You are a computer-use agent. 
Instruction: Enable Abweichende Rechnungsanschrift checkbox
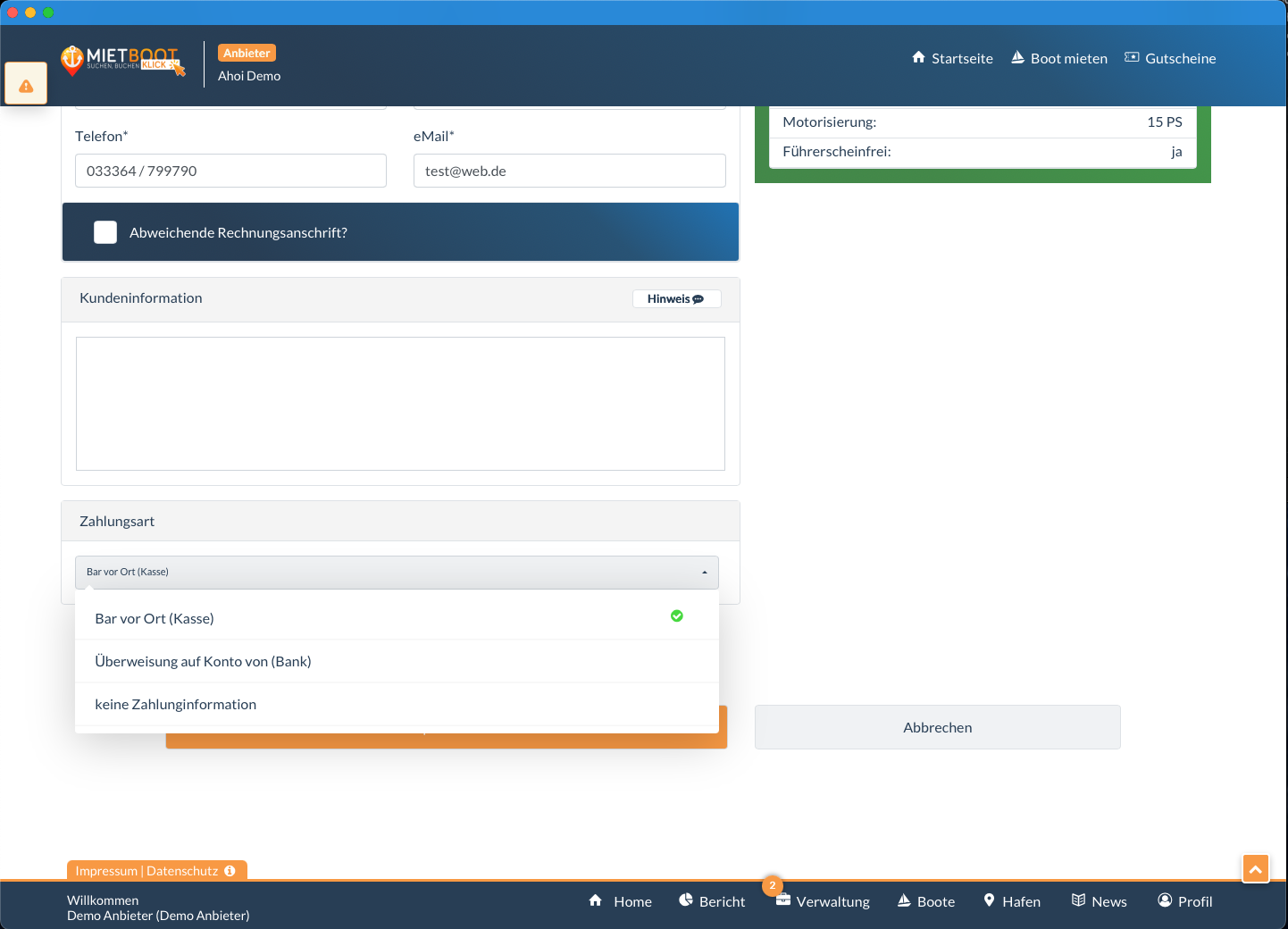click(x=105, y=232)
